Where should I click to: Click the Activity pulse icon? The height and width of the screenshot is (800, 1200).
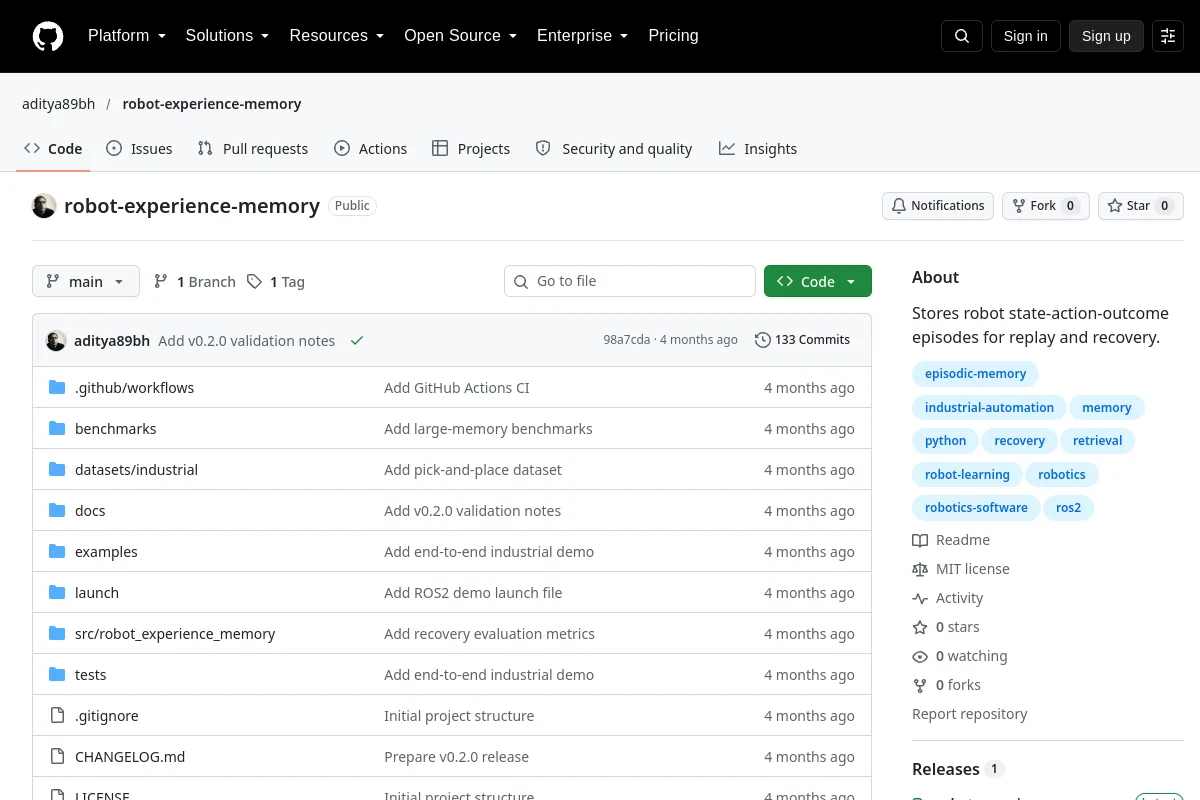click(920, 598)
